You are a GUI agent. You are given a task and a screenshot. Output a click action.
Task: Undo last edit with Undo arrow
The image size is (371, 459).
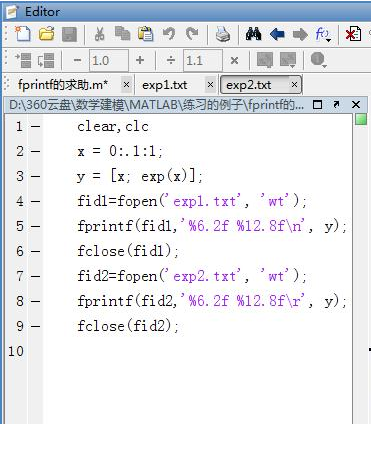[169, 34]
